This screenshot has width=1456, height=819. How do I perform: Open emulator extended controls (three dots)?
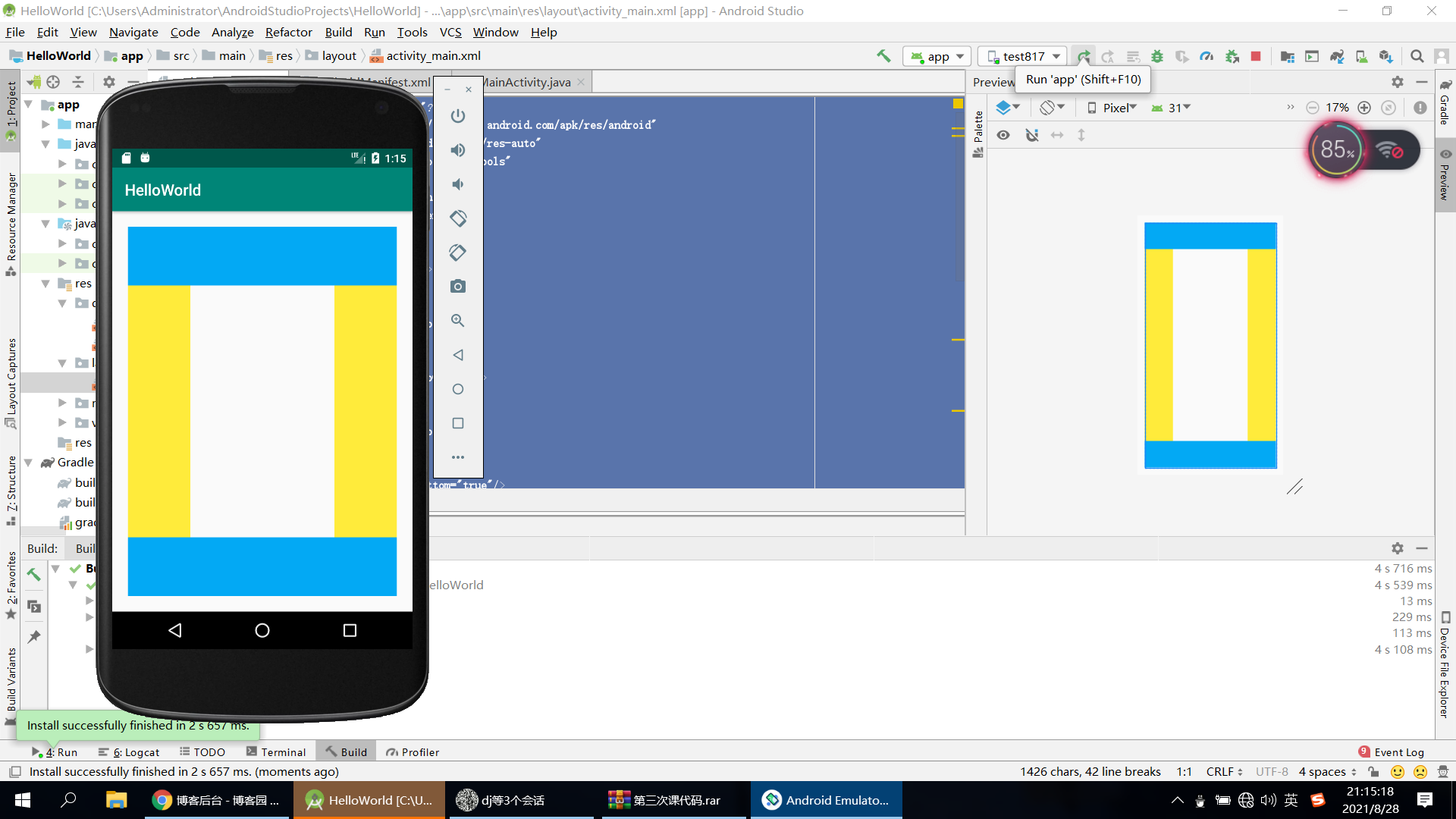tap(457, 457)
